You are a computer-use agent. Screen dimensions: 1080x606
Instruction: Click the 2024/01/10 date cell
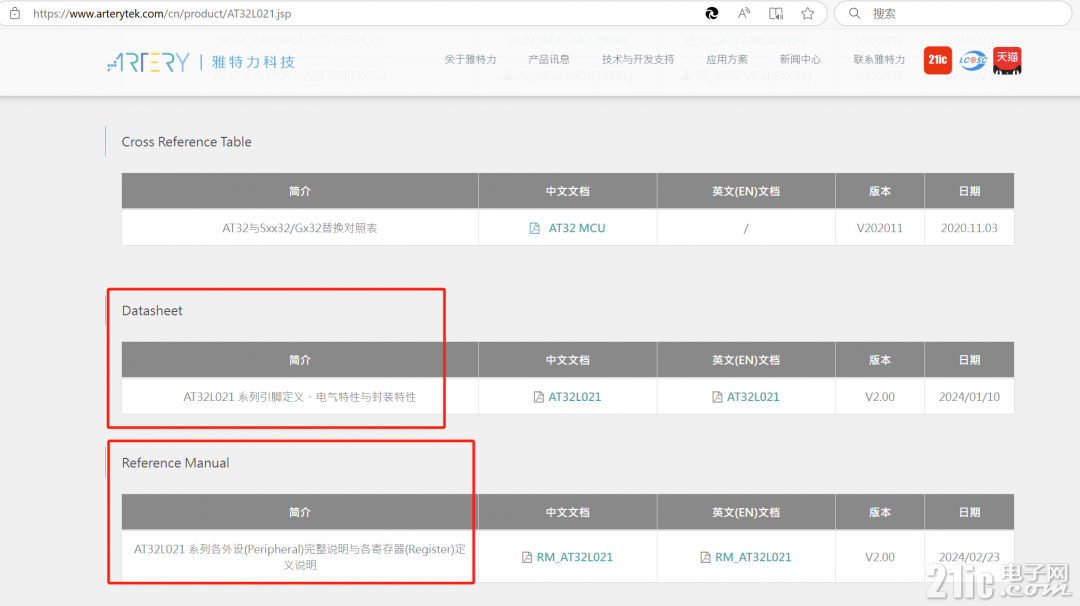click(x=969, y=397)
